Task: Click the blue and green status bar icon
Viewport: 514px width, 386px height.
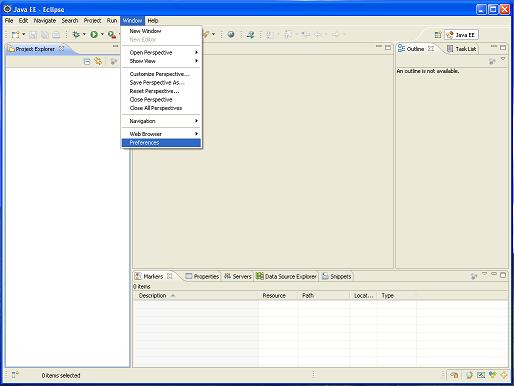Action: pos(492,375)
